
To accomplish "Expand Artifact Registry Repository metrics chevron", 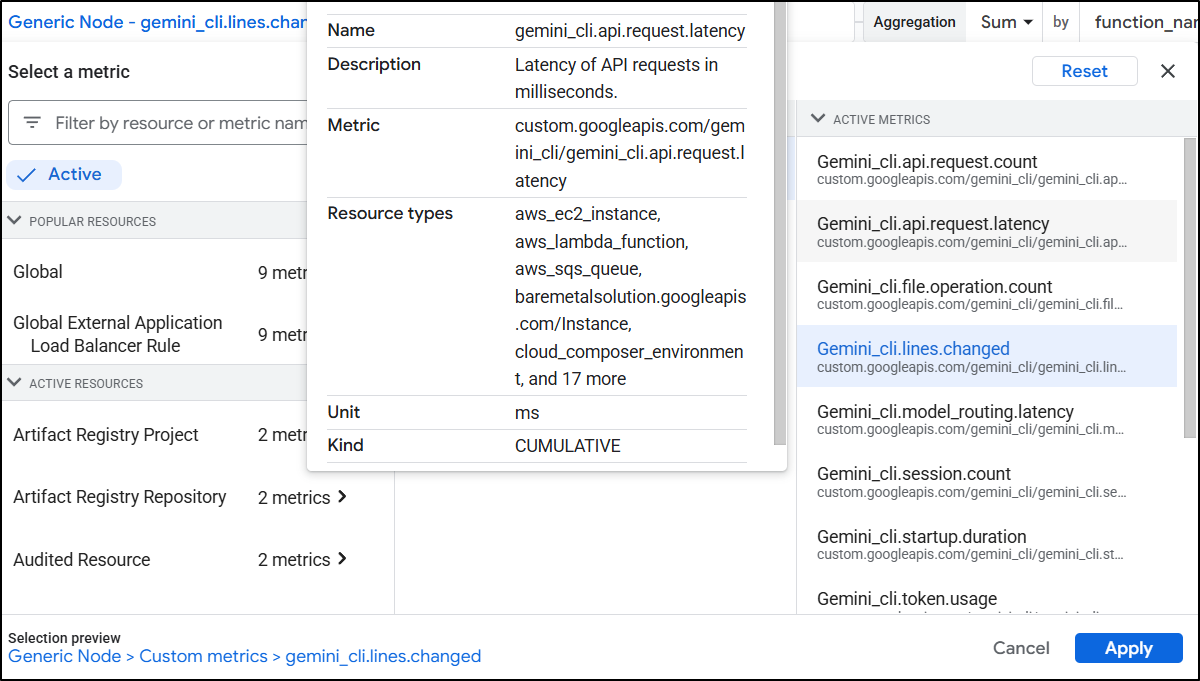I will pos(342,497).
